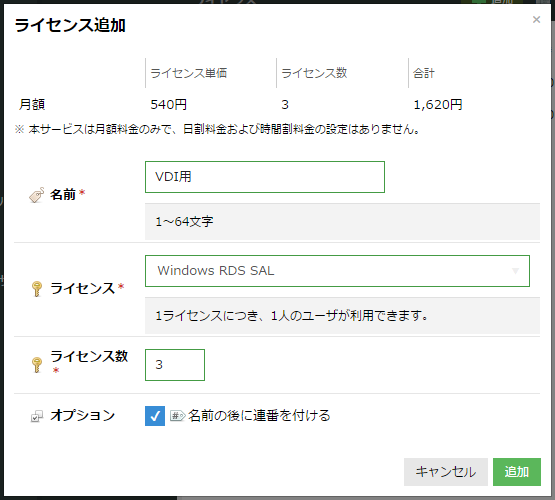Open the Windows RDS SAL license dropdown

[337, 271]
